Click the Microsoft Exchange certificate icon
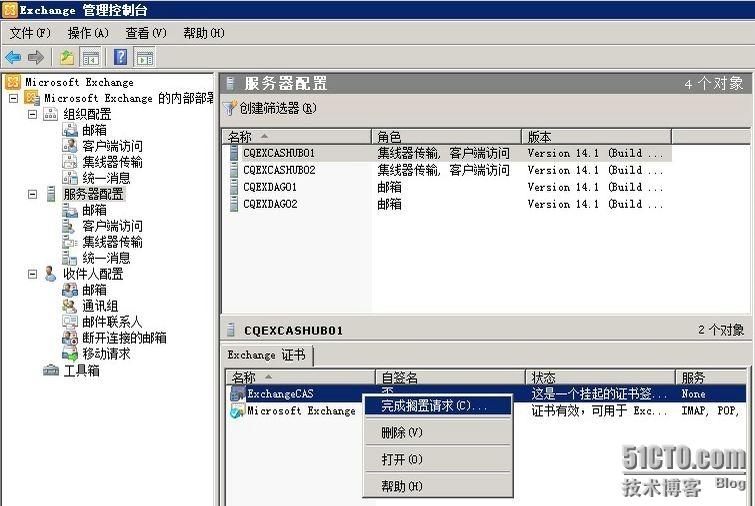This screenshot has width=755, height=506. tap(237, 411)
